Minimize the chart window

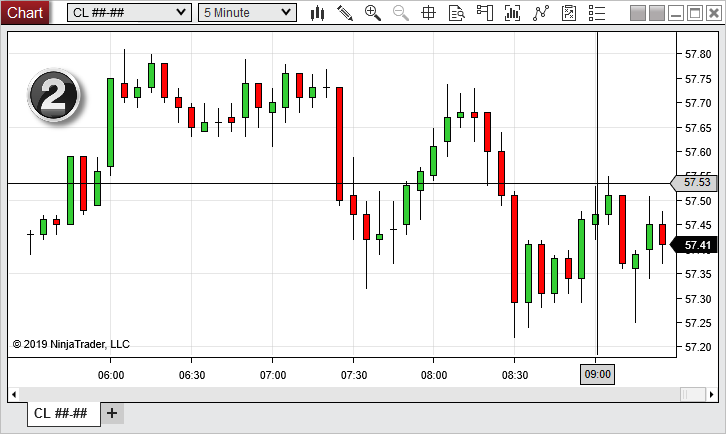676,13
